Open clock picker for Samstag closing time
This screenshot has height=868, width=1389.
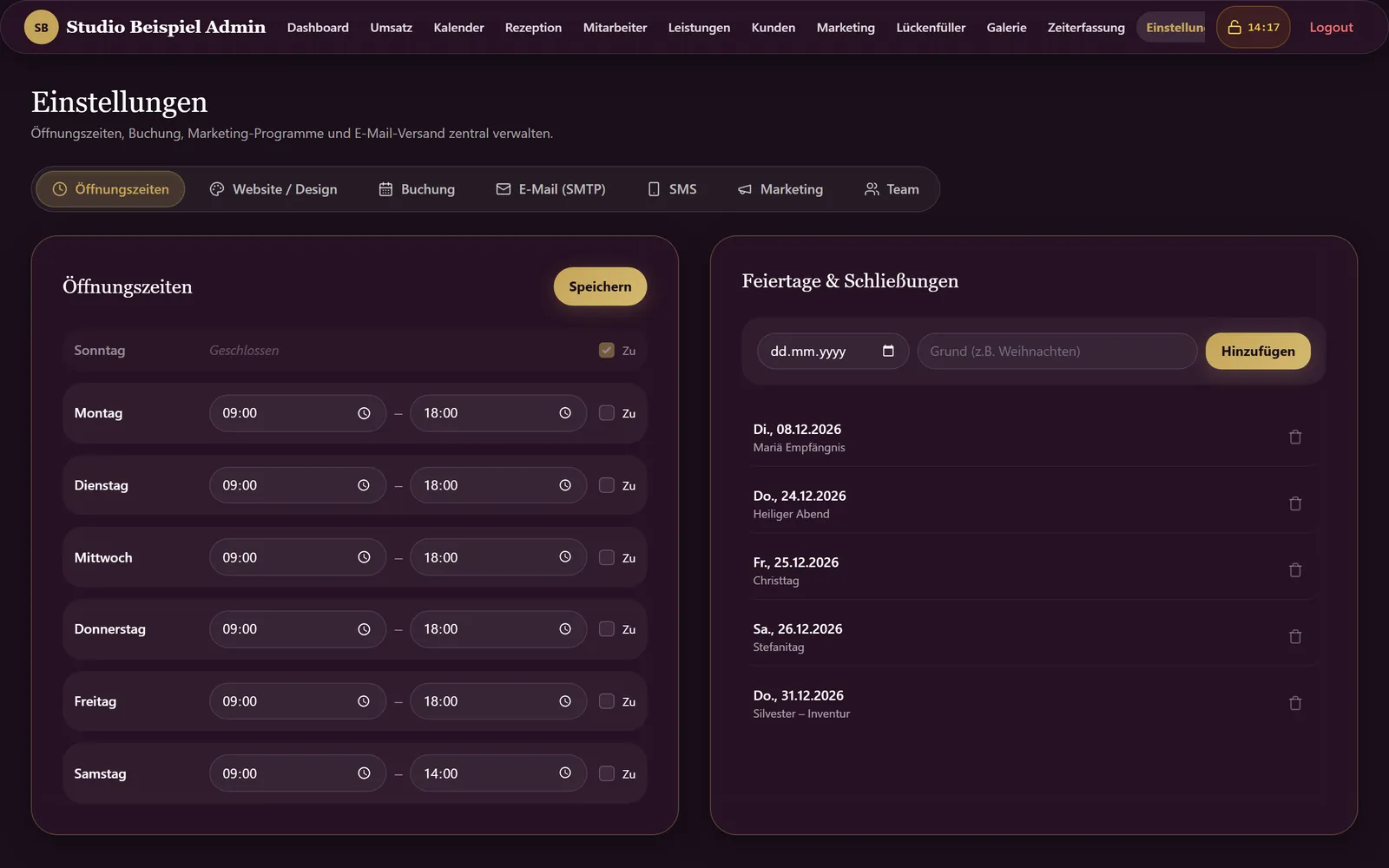tap(565, 773)
